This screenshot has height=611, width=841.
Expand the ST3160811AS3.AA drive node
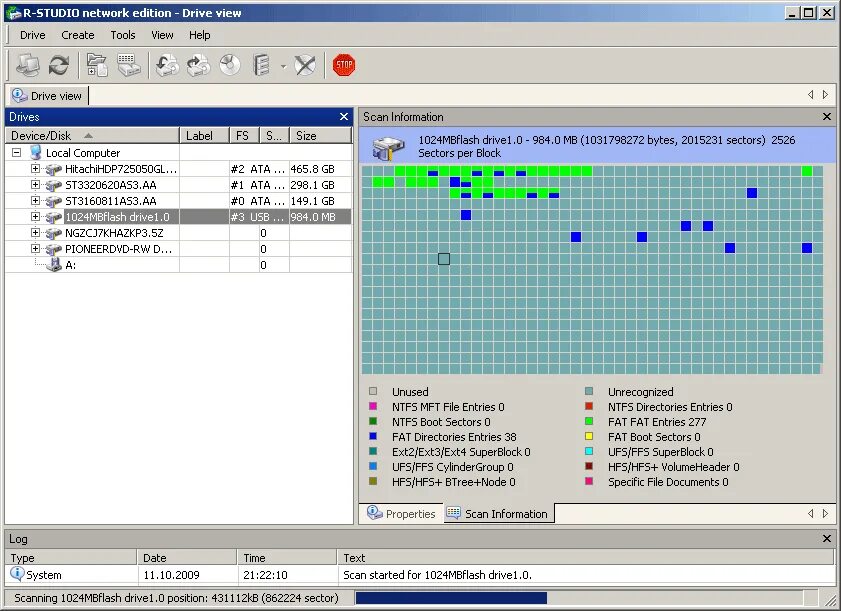[x=35, y=201]
